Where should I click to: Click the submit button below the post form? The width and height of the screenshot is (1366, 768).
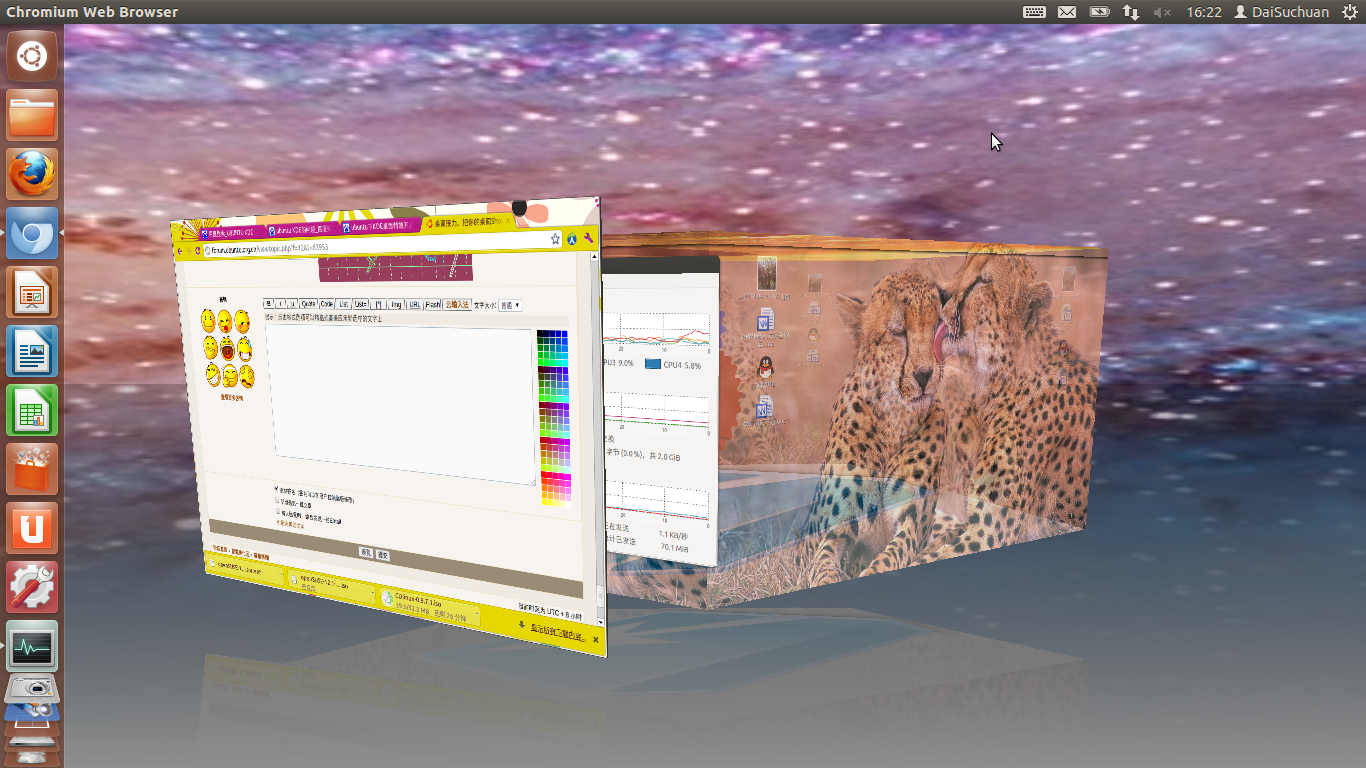click(382, 555)
